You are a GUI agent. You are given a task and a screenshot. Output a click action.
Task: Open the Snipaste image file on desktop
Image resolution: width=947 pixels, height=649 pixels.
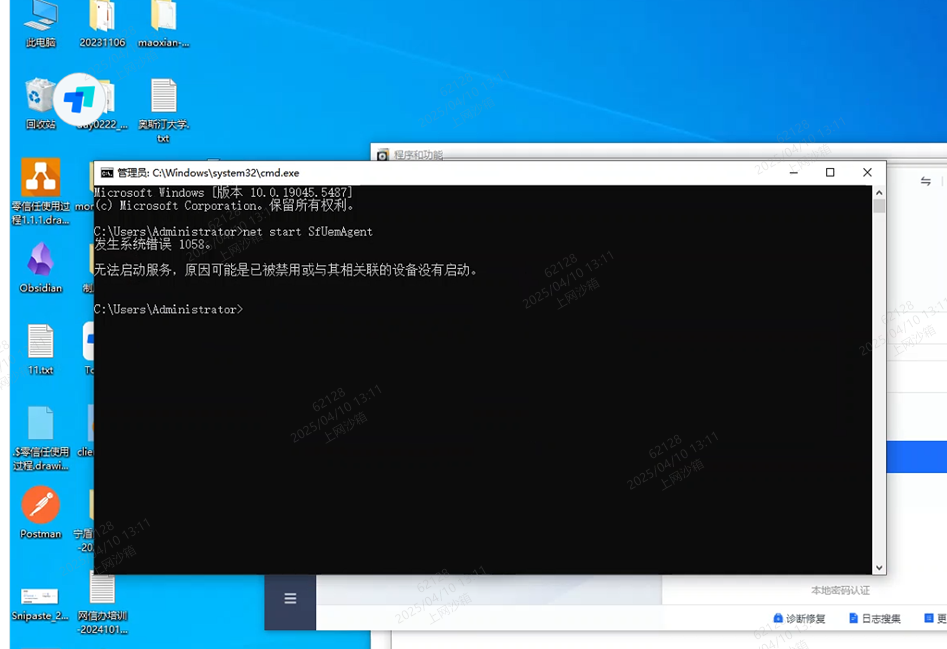point(40,595)
